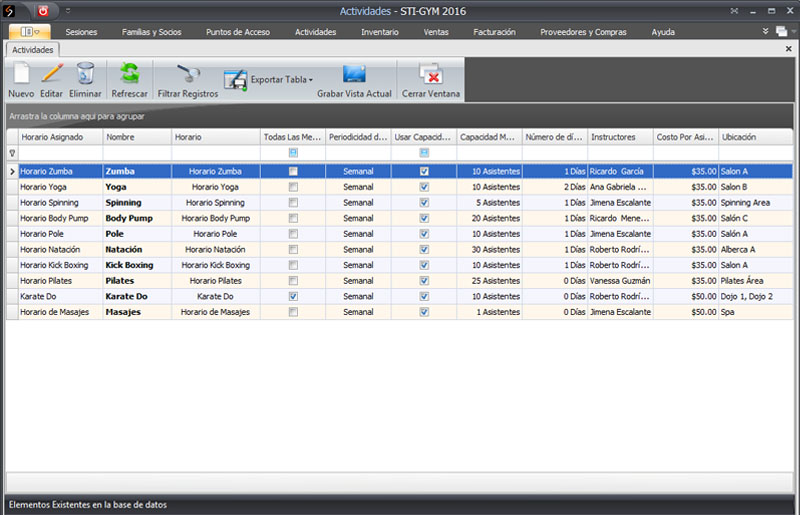Click the Cerrar Ventana icon

pyautogui.click(x=431, y=76)
